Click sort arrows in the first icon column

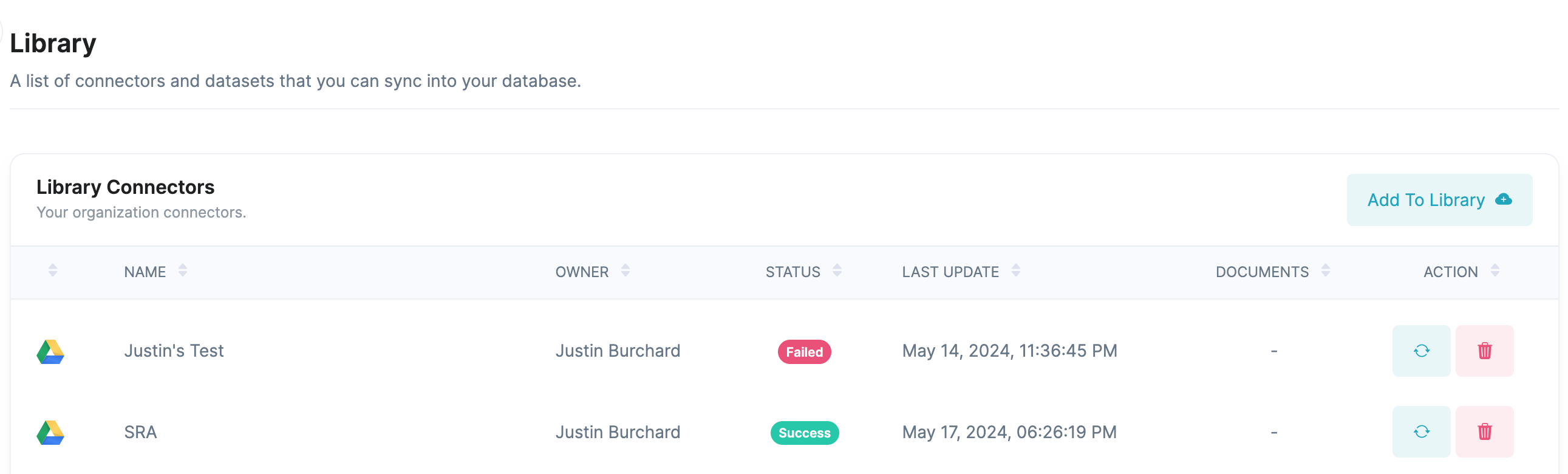click(53, 270)
